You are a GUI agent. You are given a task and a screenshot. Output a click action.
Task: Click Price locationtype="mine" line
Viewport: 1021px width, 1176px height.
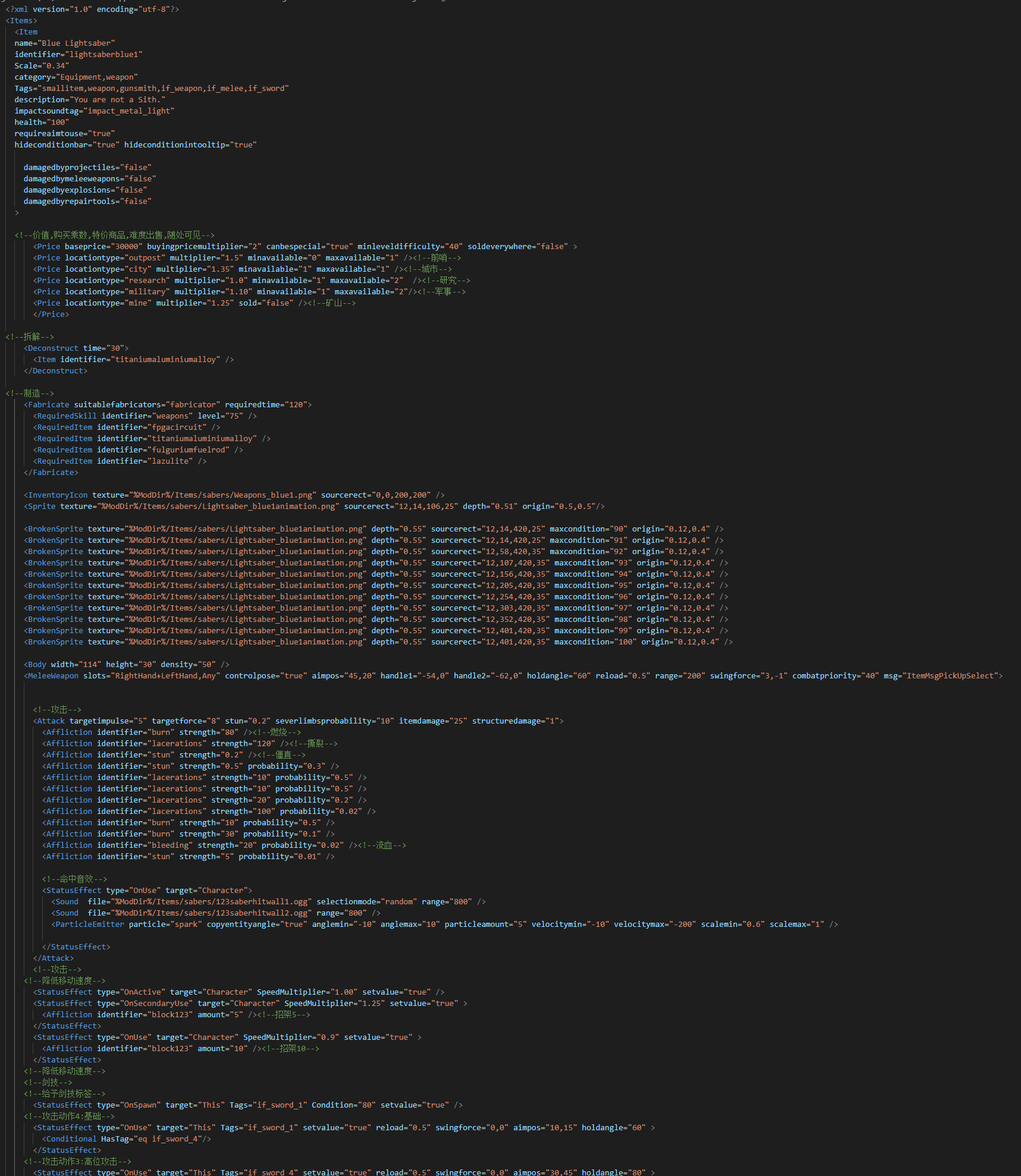point(194,303)
